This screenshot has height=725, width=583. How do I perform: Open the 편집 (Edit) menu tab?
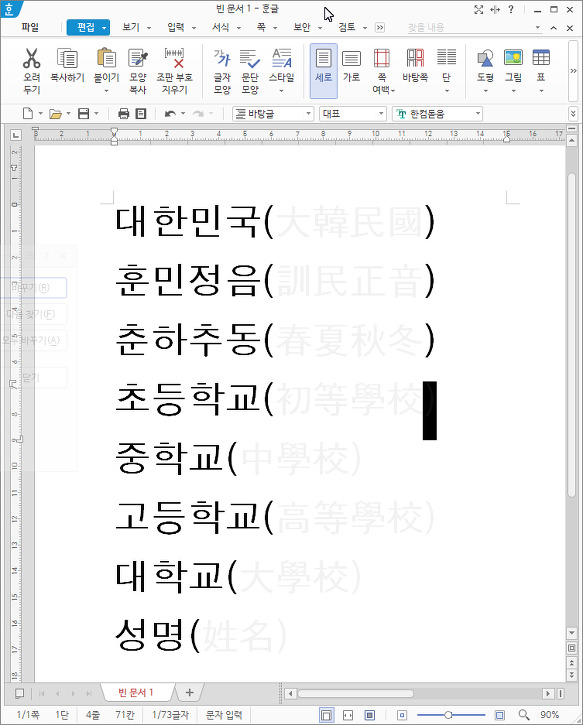click(88, 28)
